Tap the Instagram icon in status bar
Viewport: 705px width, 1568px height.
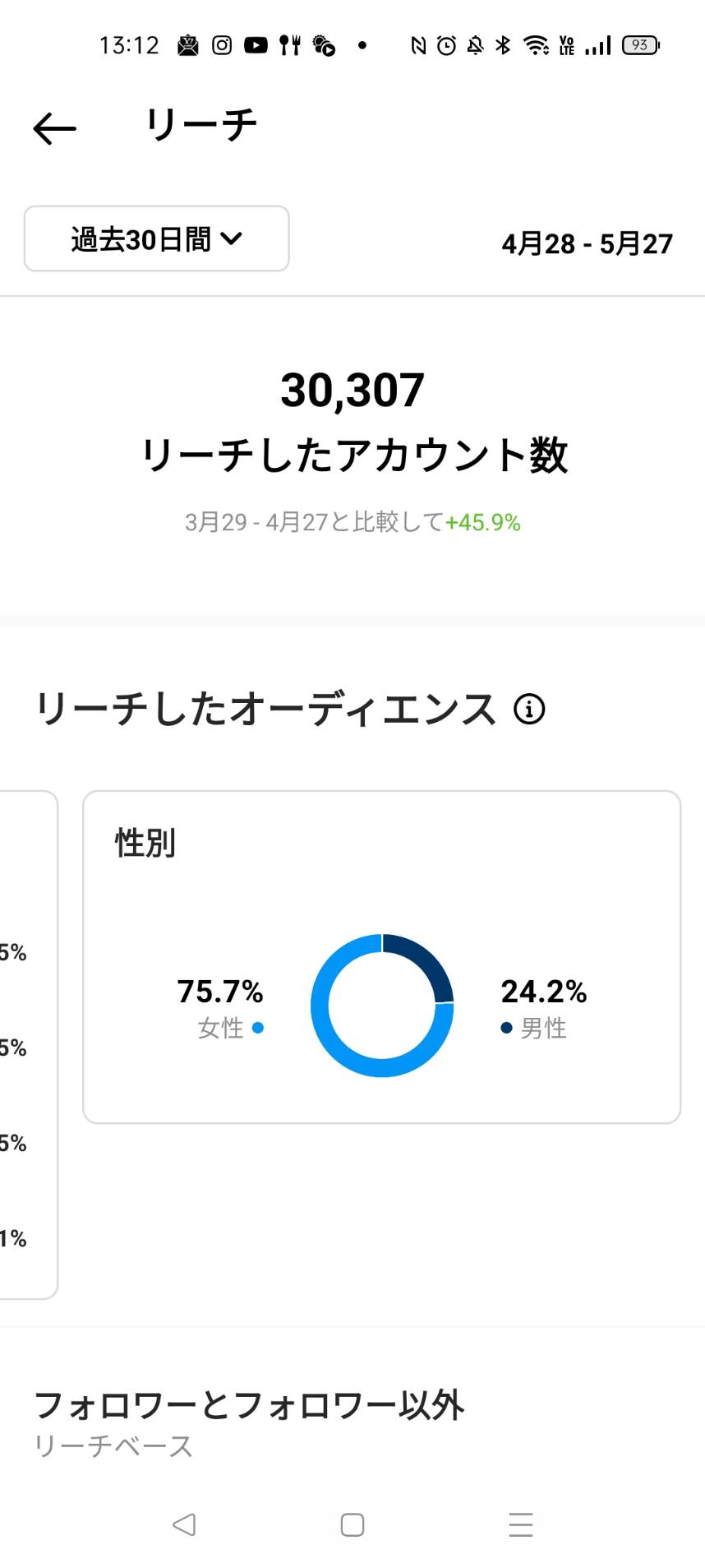tap(222, 45)
